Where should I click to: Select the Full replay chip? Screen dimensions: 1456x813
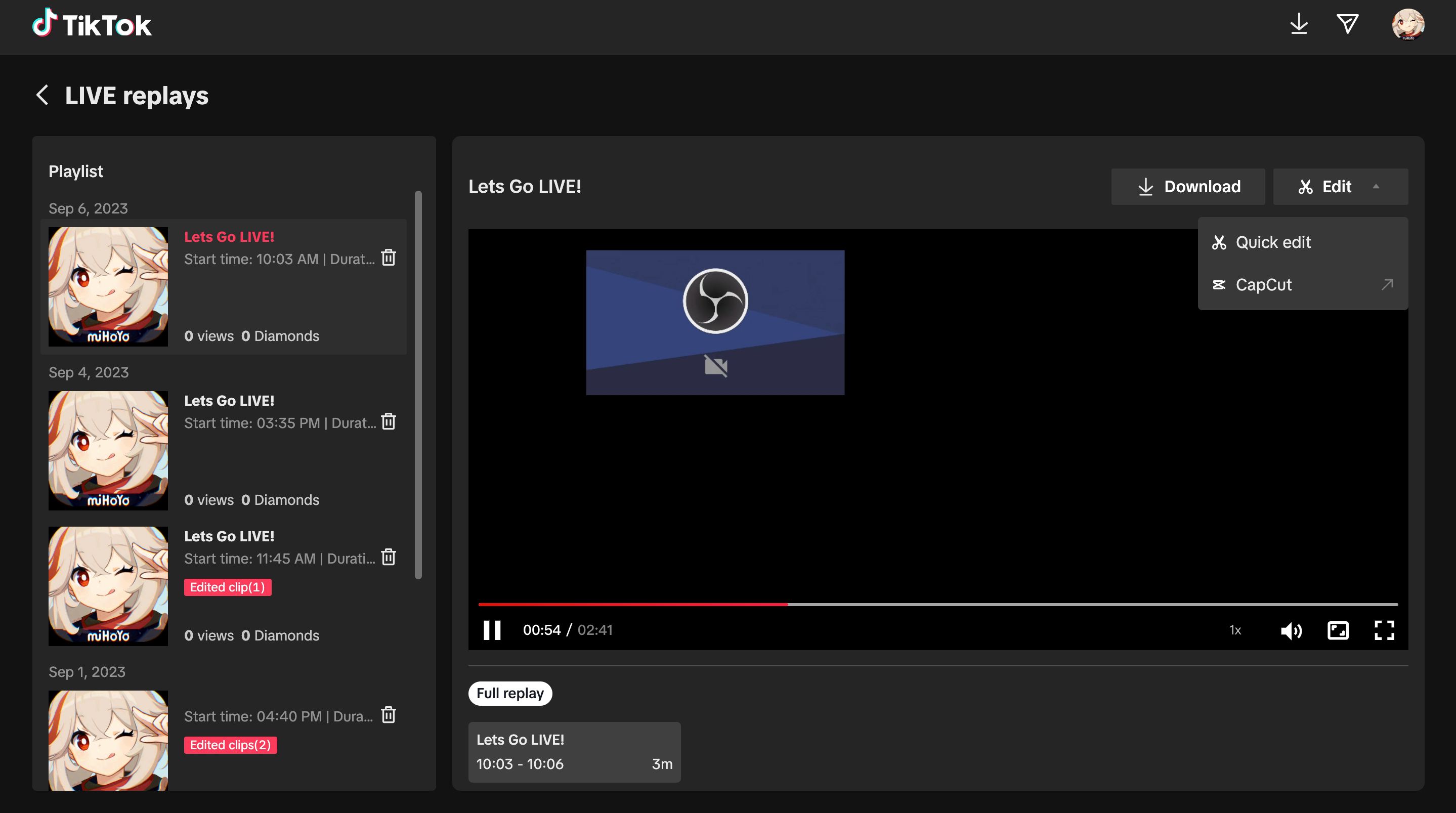tap(510, 693)
